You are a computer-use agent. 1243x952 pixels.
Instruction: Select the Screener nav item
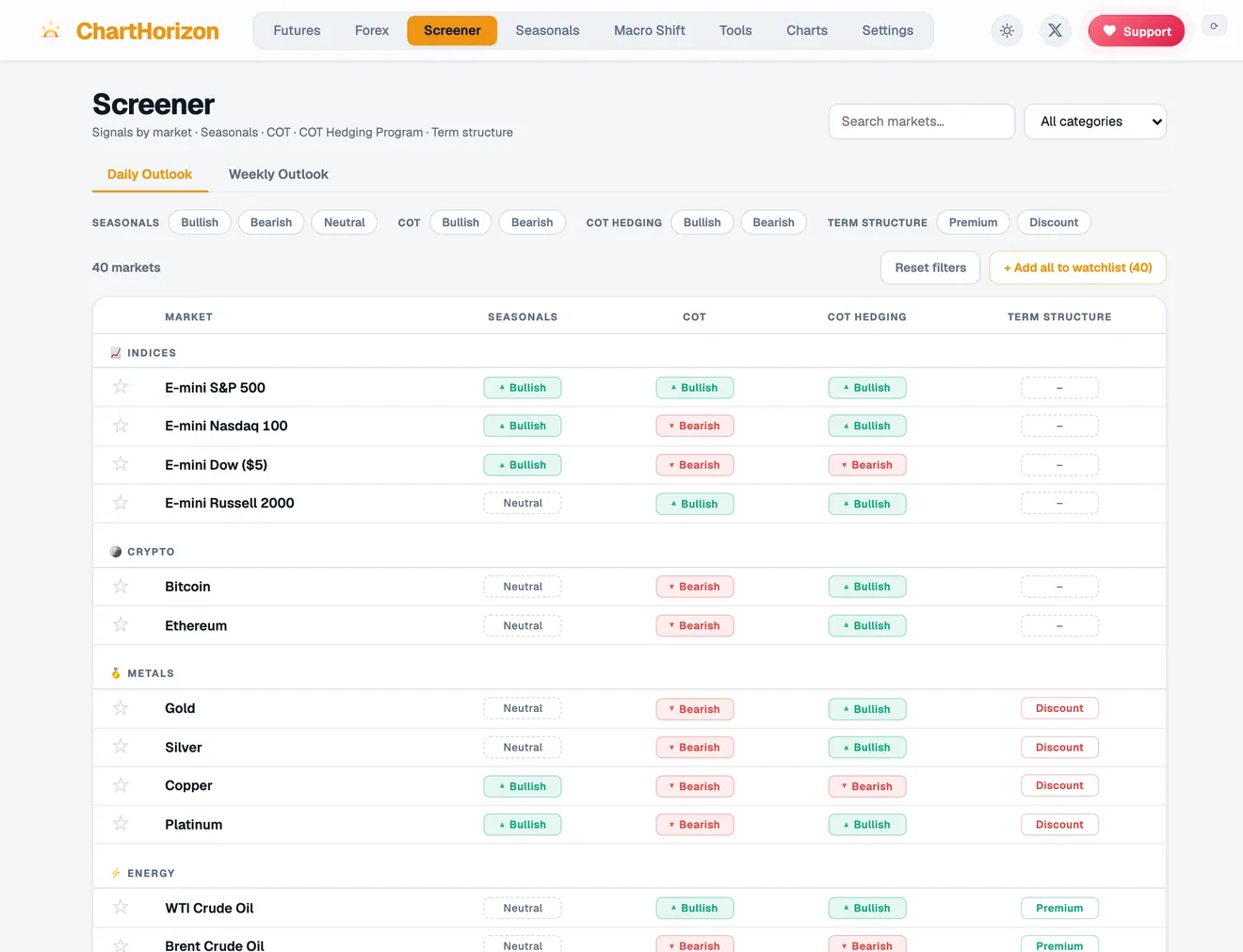pyautogui.click(x=452, y=30)
